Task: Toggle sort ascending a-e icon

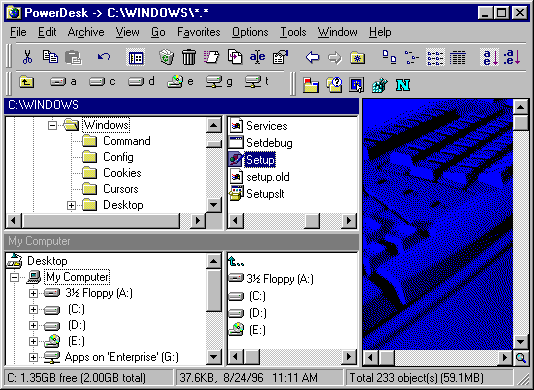Action: pos(491,57)
